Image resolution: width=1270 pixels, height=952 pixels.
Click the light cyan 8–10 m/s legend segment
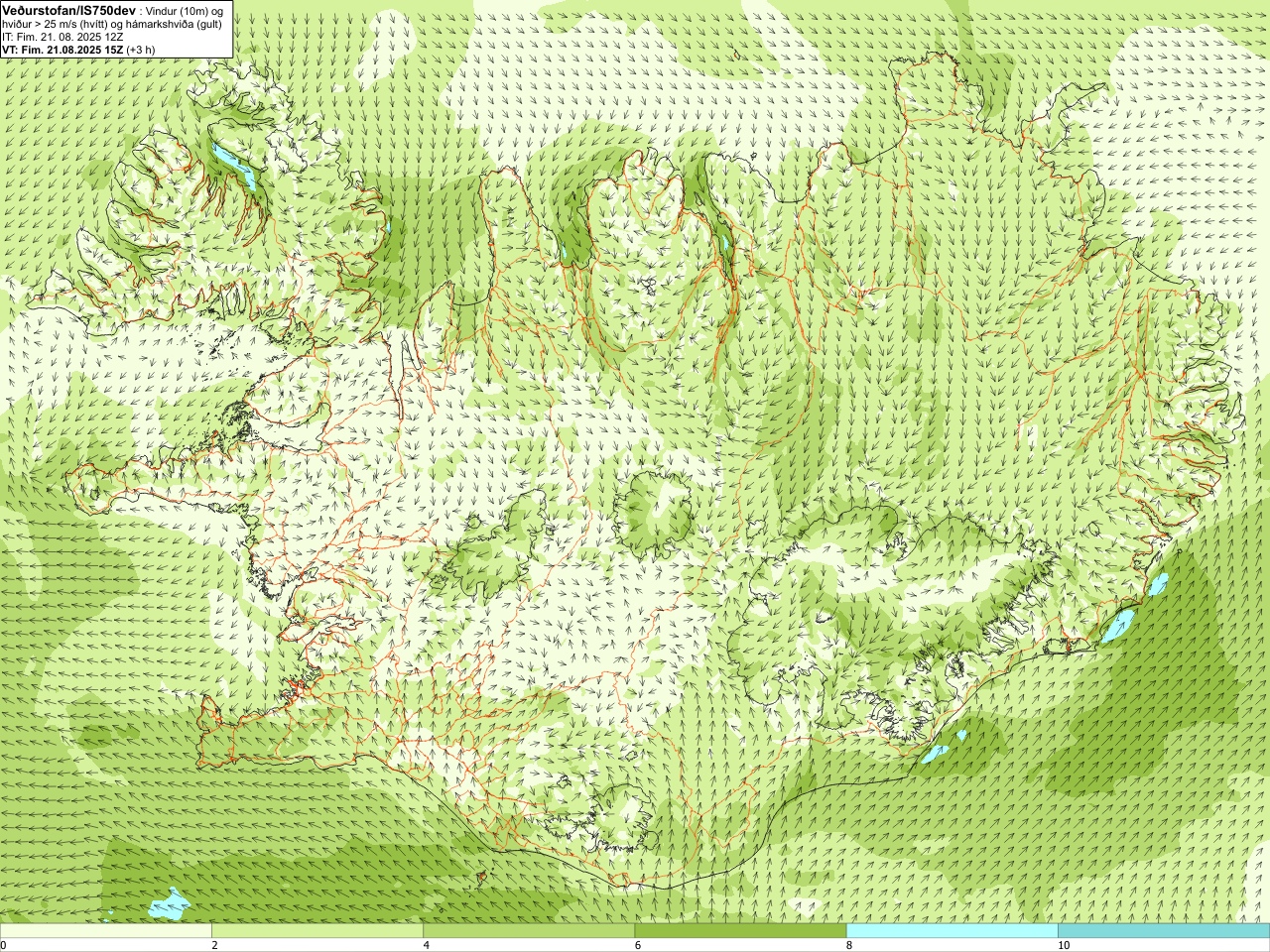point(952,931)
